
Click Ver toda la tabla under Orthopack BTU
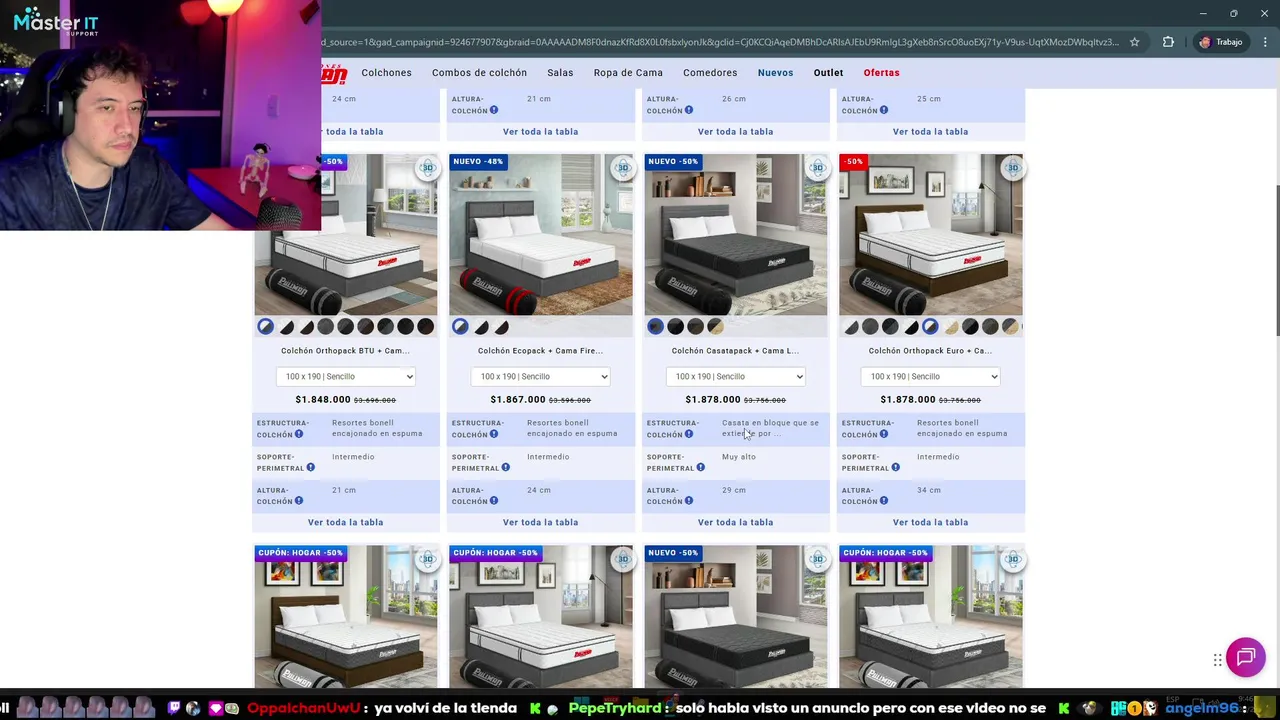pyautogui.click(x=345, y=522)
